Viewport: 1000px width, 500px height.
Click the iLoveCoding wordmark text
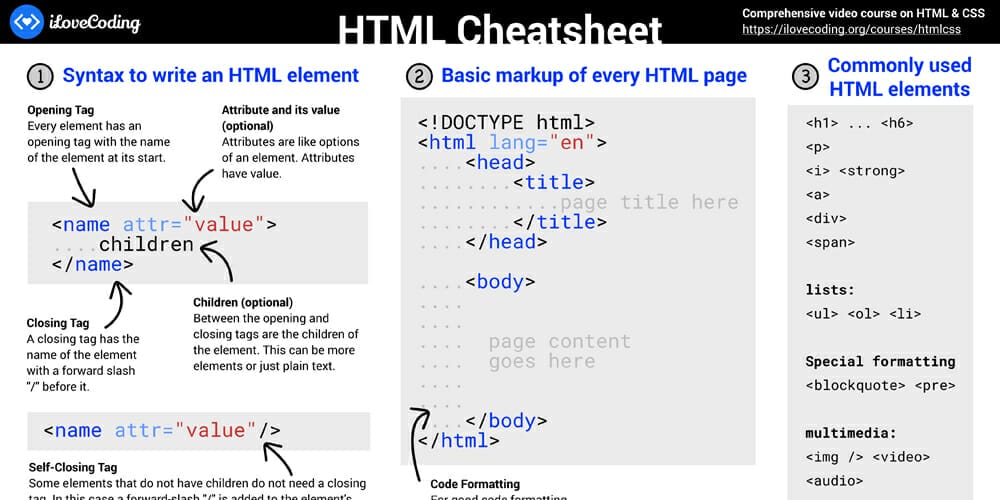point(94,24)
